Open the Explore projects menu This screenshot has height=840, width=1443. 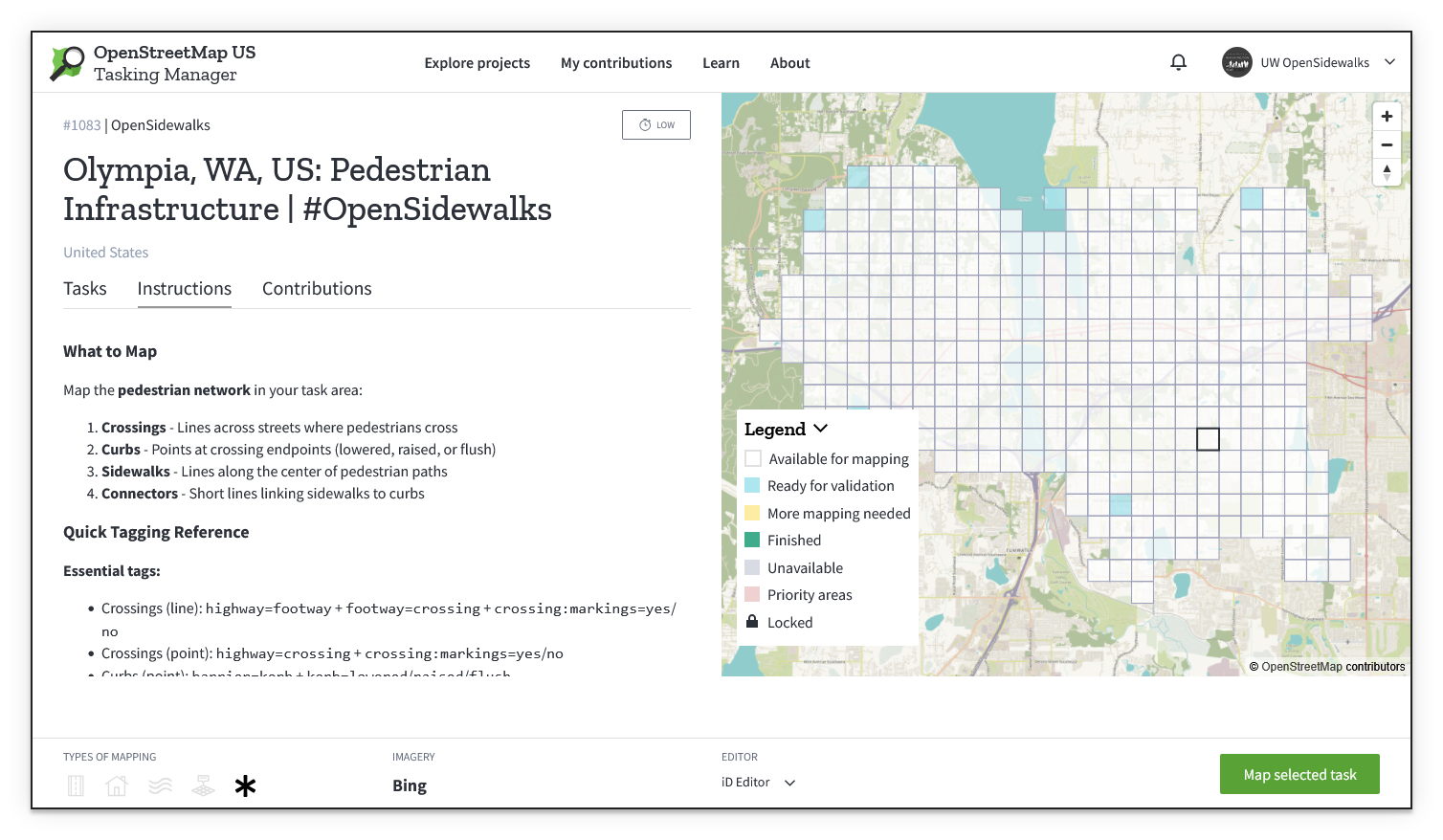[477, 62]
